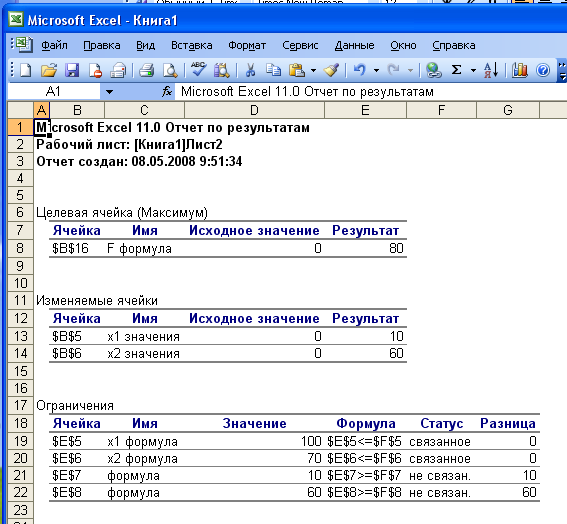Select column G header

click(508, 110)
